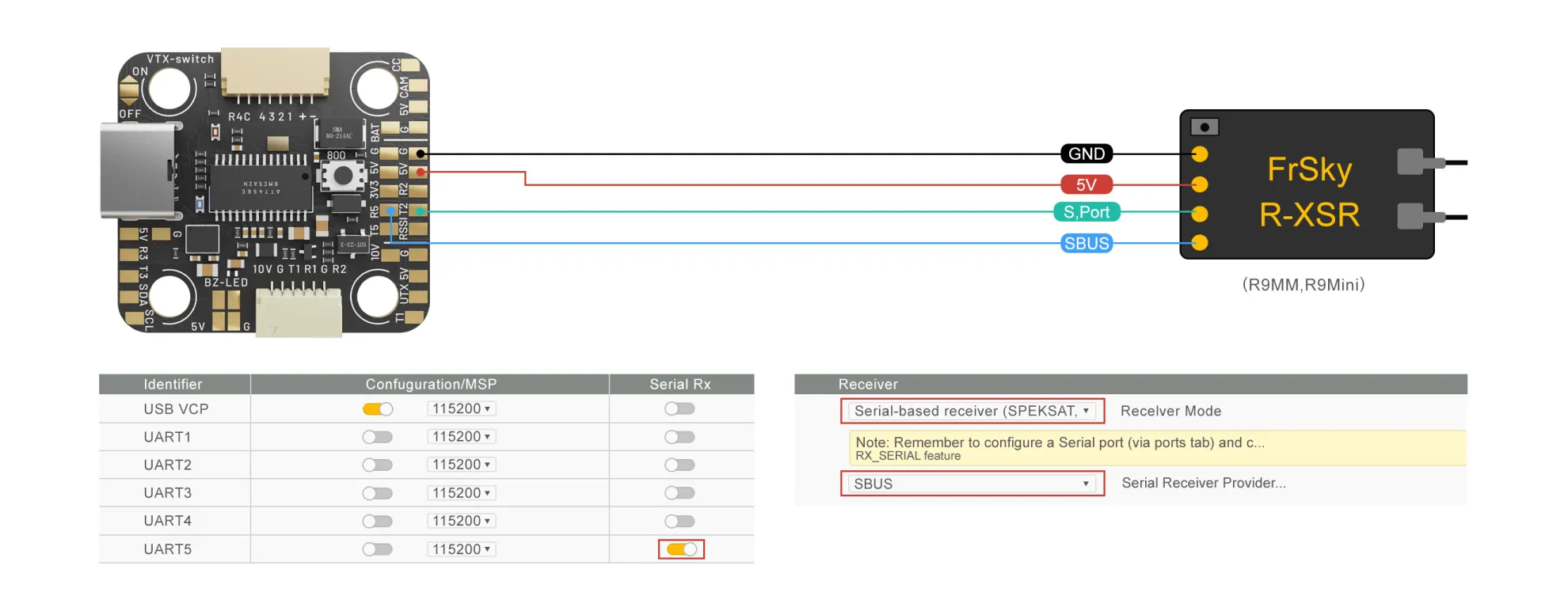Open the baud rate selector for UART4
This screenshot has height=611, width=1568.
[x=462, y=521]
